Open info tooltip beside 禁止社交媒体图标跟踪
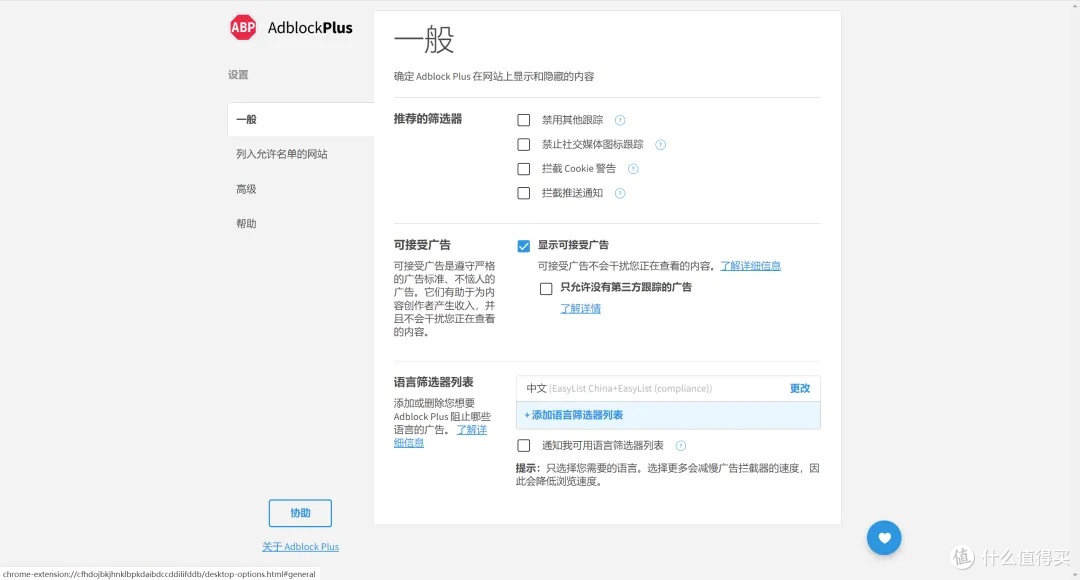The image size is (1080, 580). [661, 145]
